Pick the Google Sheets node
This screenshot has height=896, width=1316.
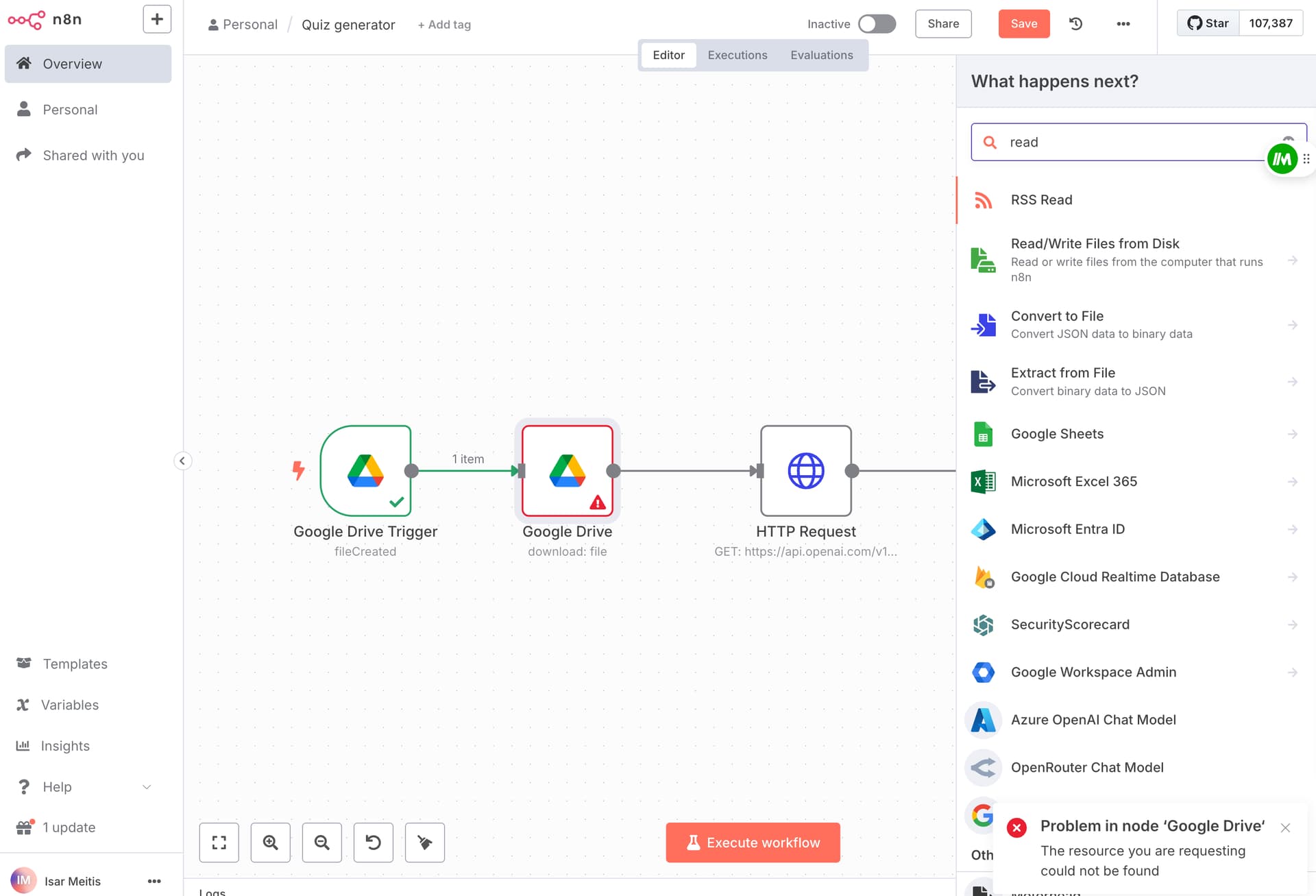(1136, 435)
